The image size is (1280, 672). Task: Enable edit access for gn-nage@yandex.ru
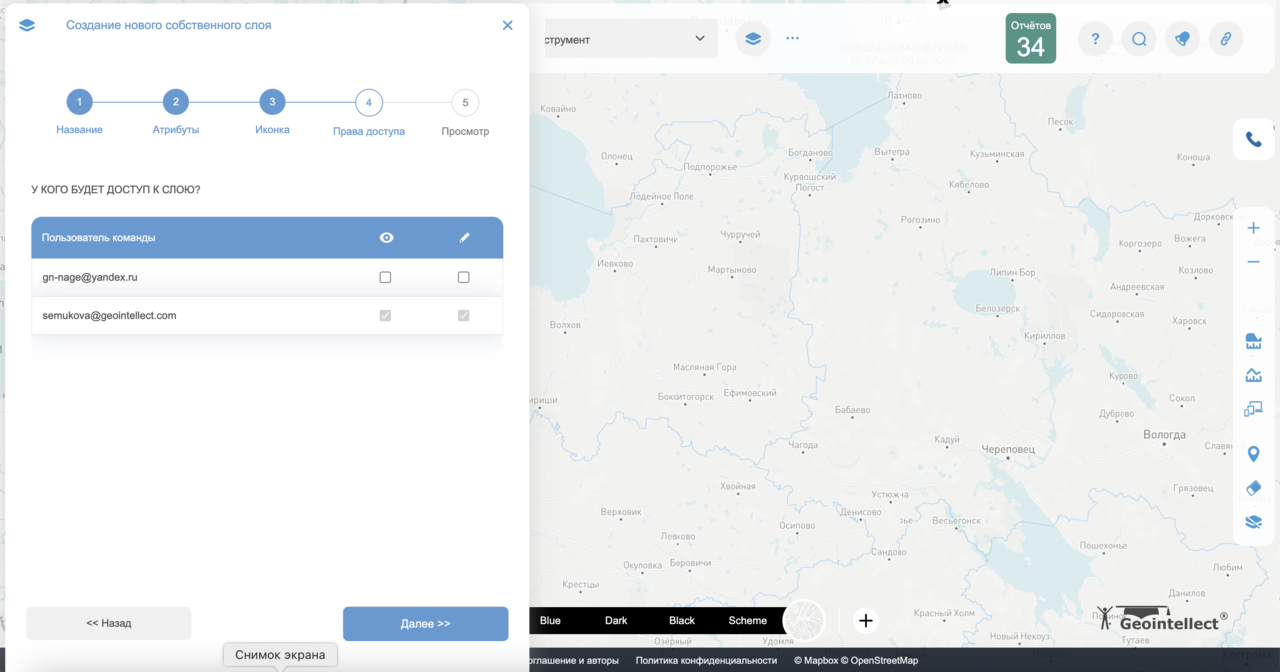(463, 277)
